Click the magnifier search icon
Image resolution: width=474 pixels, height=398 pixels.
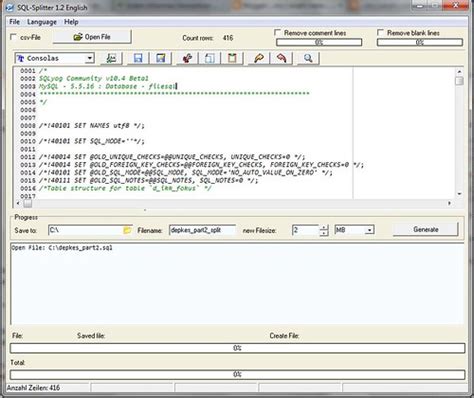coord(308,58)
